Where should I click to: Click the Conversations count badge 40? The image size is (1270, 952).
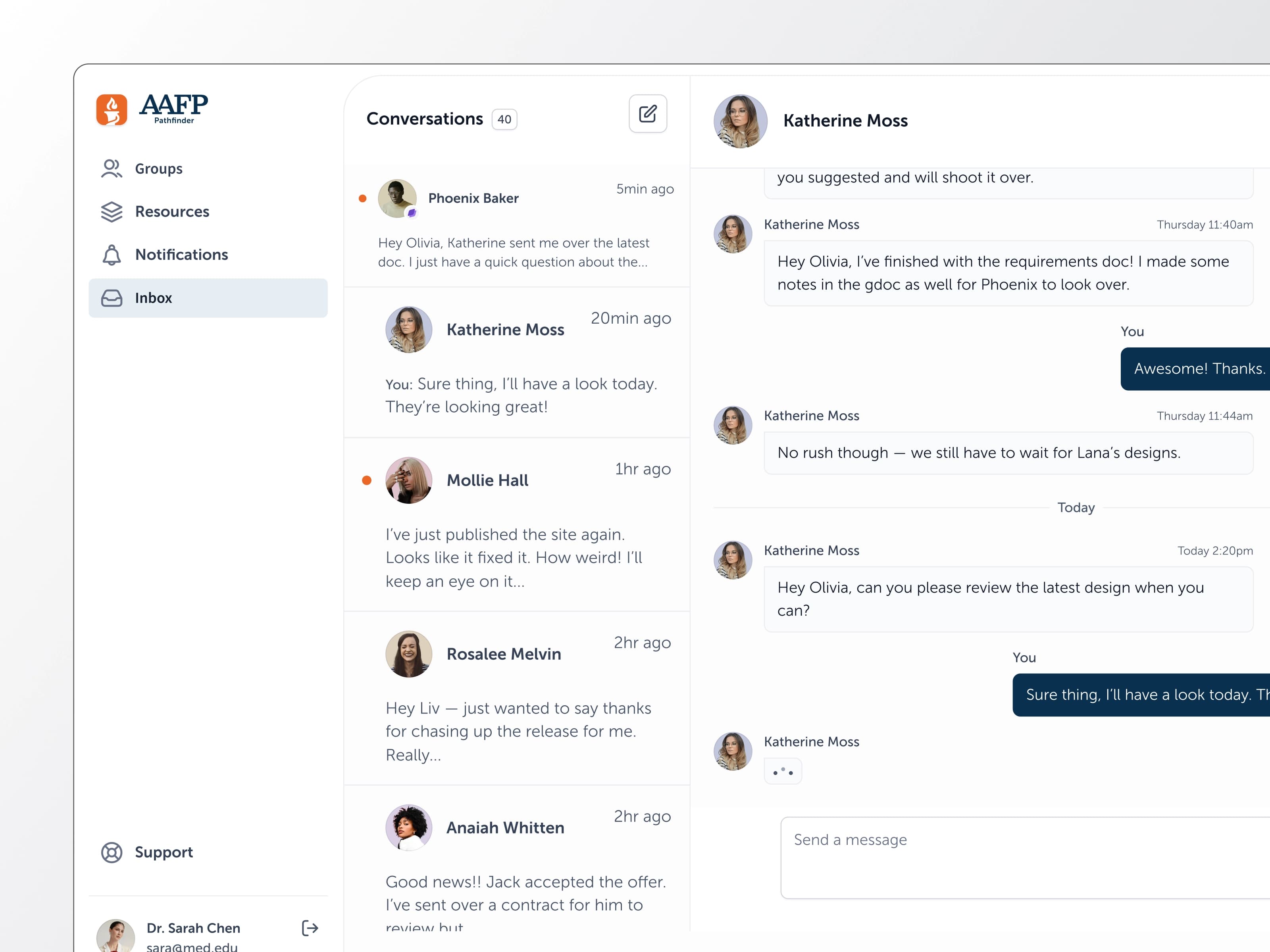coord(504,119)
